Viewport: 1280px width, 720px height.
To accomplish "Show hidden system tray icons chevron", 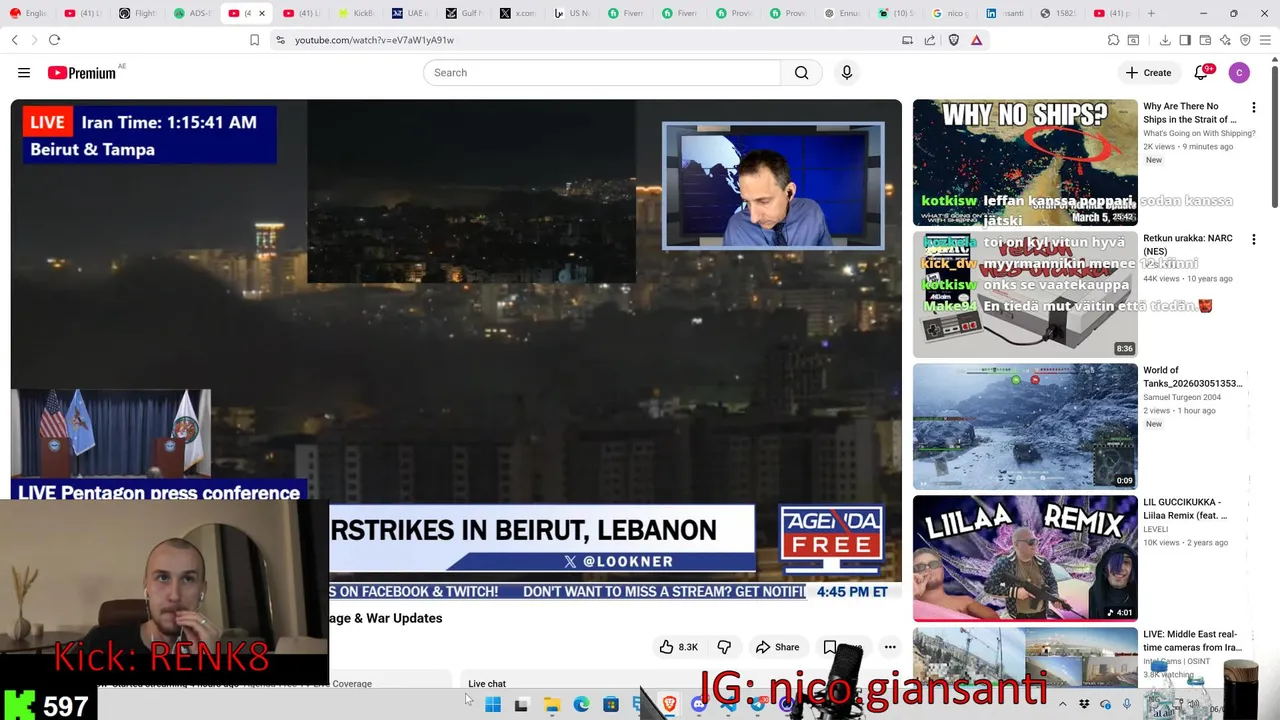I will pyautogui.click(x=1062, y=705).
